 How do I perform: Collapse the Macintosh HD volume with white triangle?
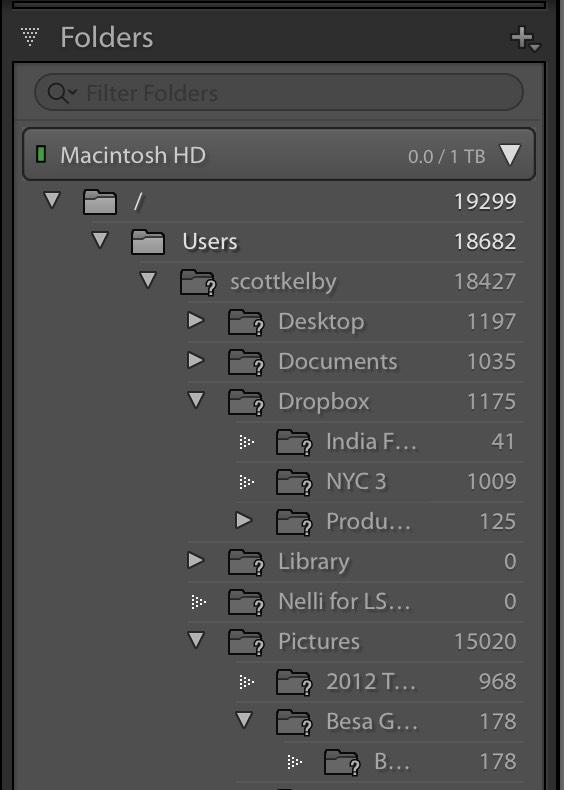point(510,155)
